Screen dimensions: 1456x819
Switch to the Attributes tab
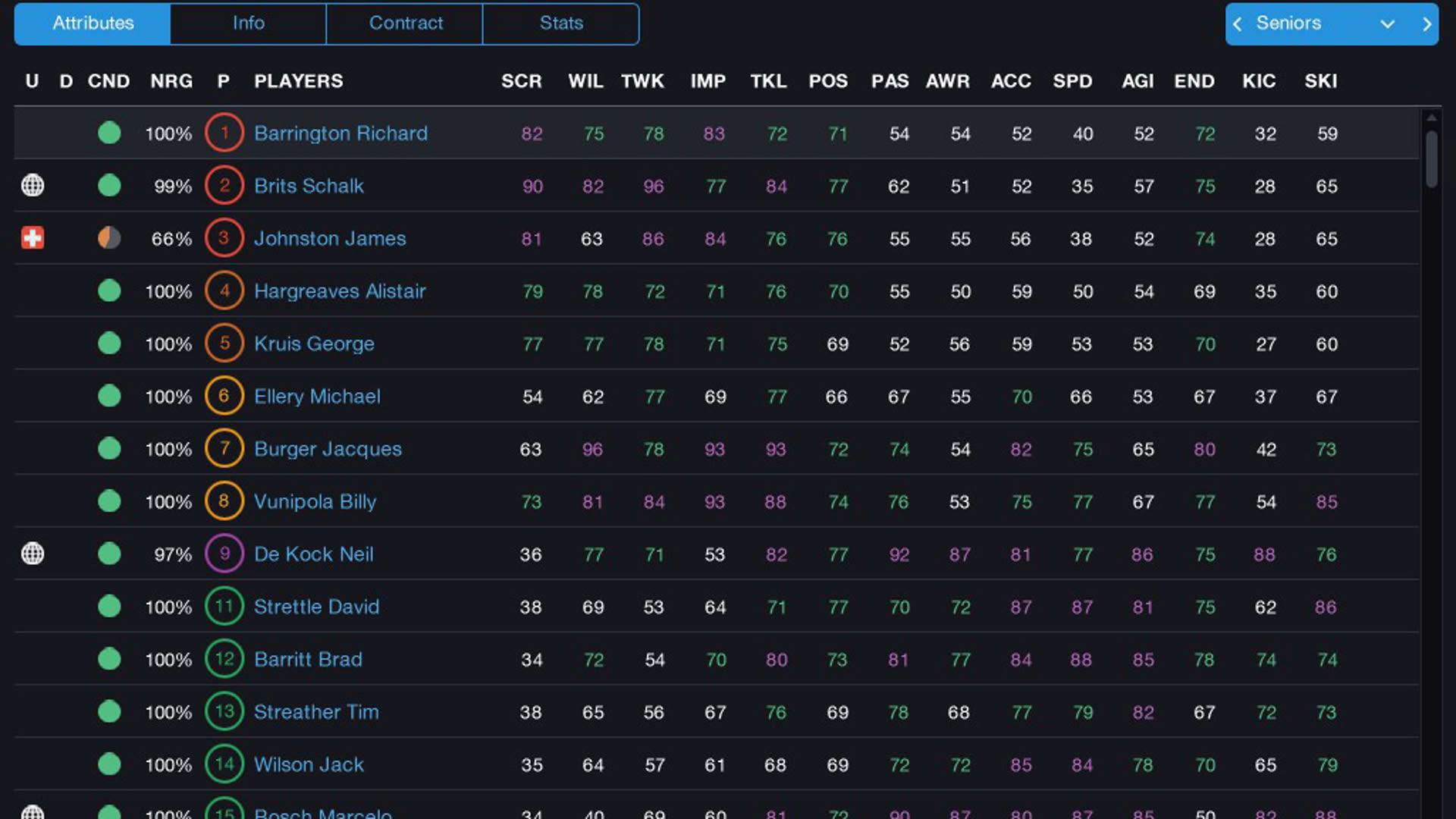(x=93, y=24)
